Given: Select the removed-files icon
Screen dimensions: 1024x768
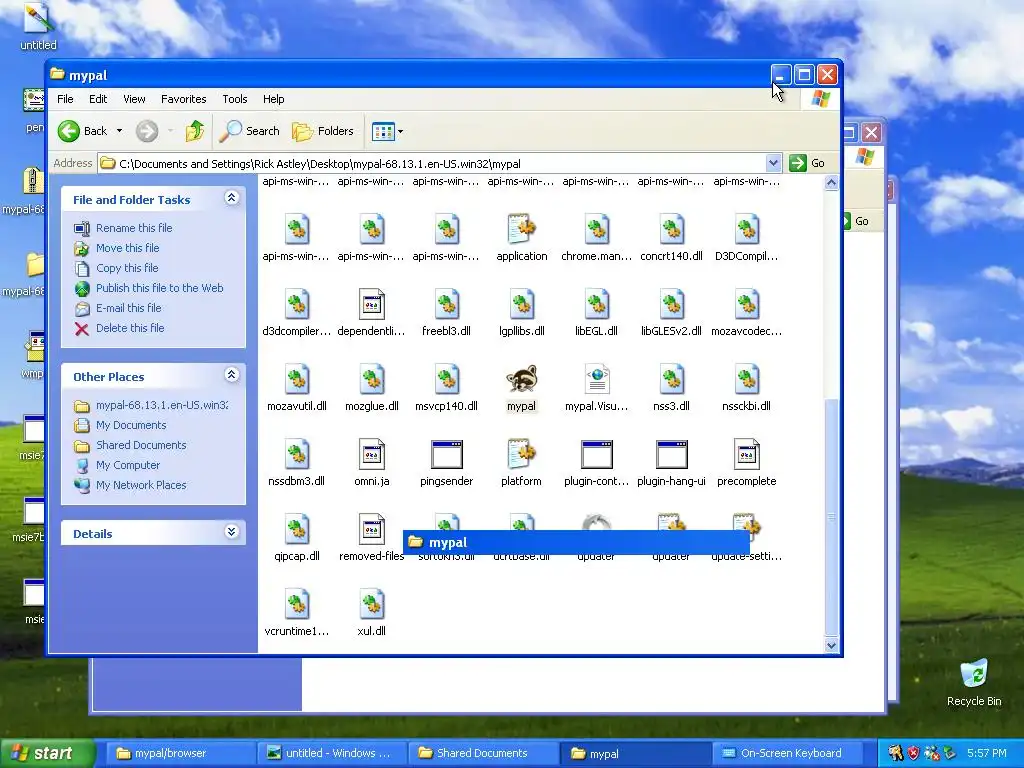Looking at the screenshot, I should 372,530.
